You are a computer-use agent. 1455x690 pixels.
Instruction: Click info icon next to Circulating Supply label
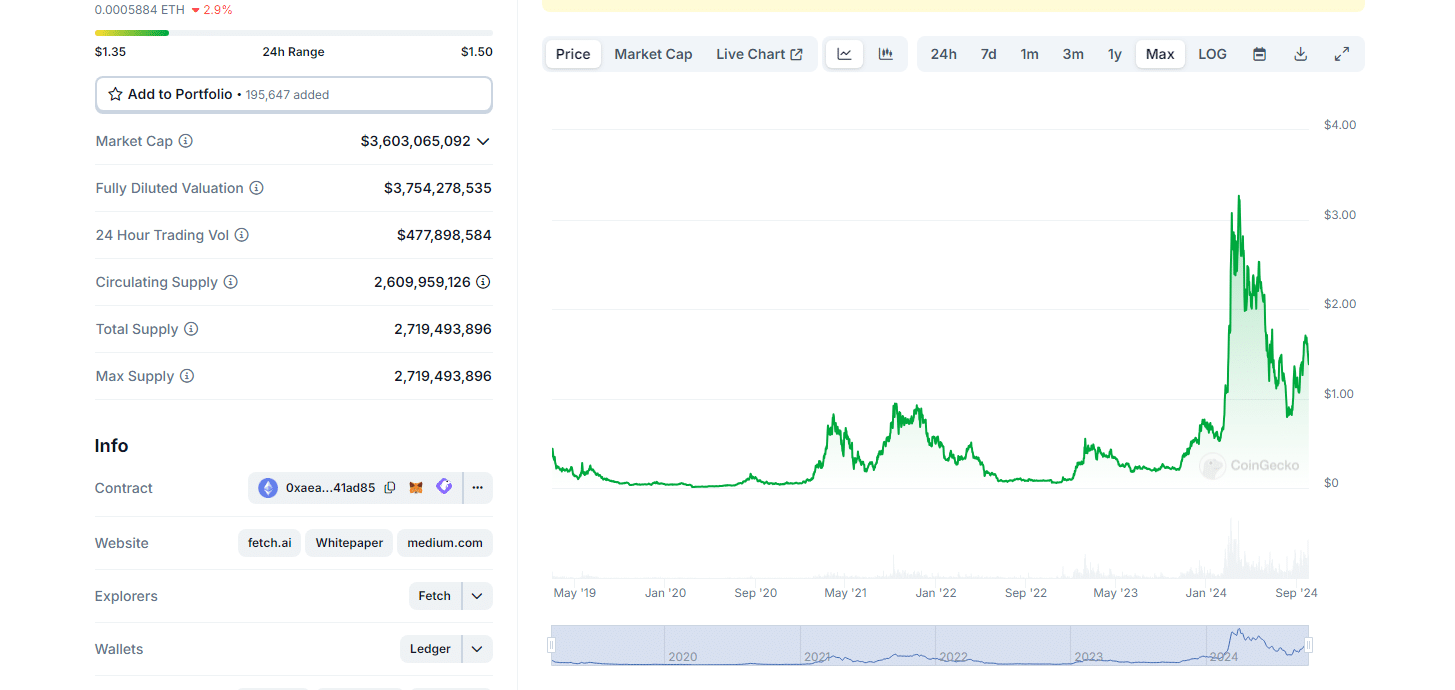coord(230,282)
